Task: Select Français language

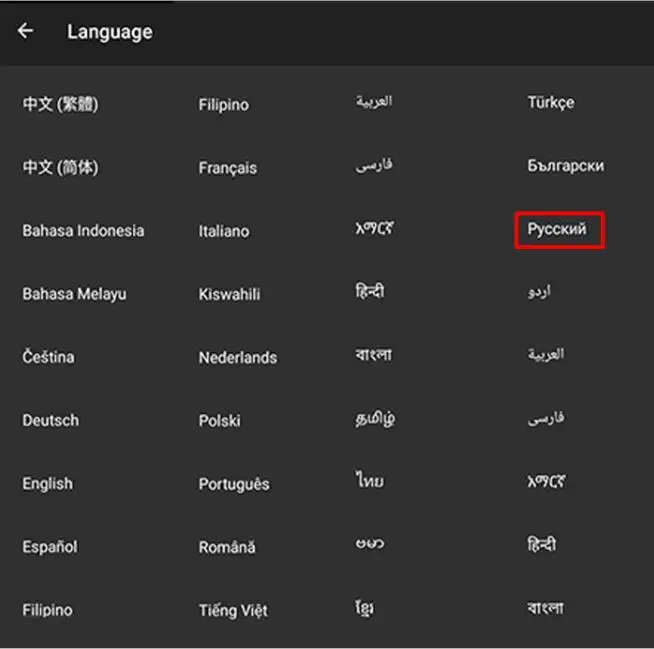Action: (228, 168)
